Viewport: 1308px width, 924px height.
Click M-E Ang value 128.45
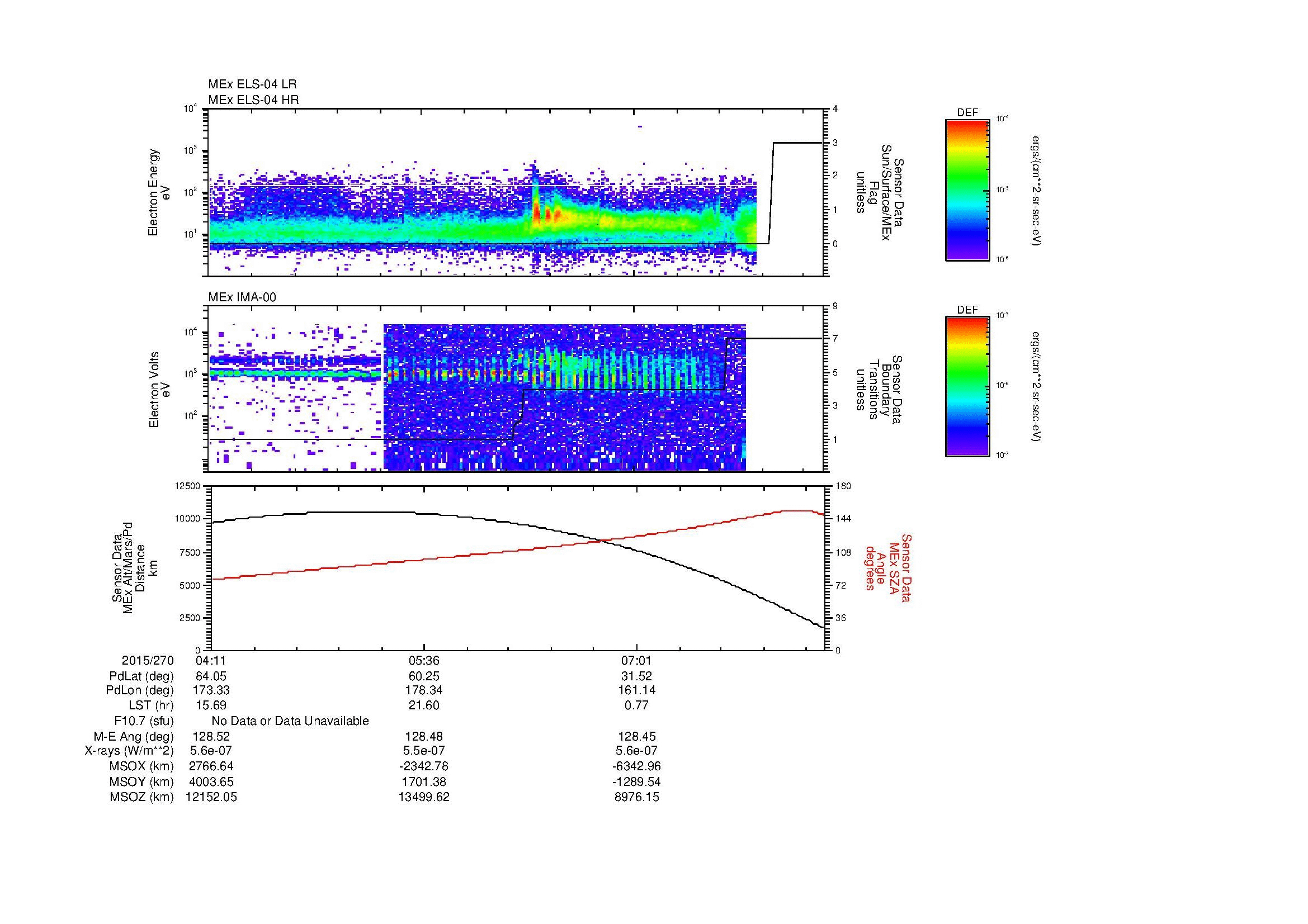(x=636, y=736)
